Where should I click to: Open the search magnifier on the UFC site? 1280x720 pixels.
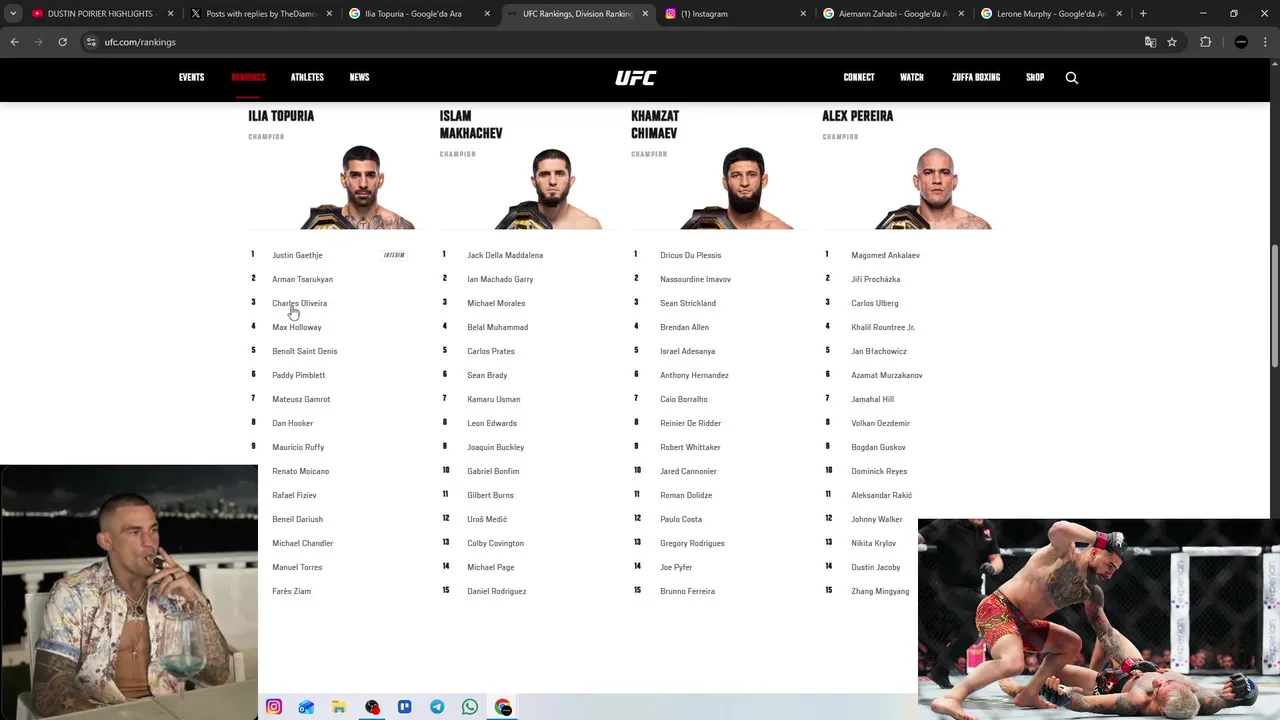1071,78
